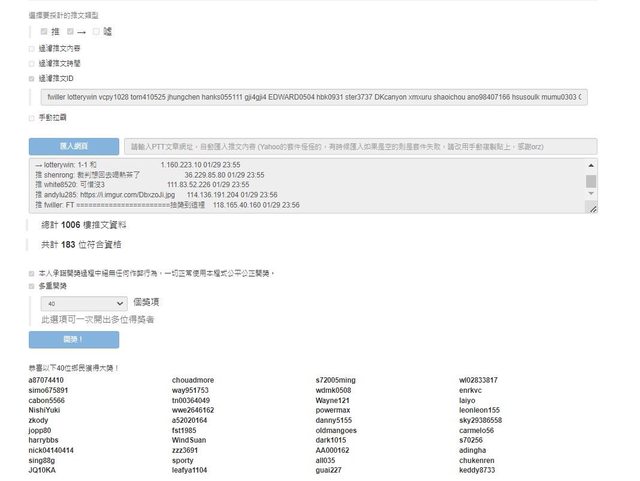This screenshot has height=481, width=640.
Task: Toggle the 噓 boo-type checkbox
Action: [96, 32]
